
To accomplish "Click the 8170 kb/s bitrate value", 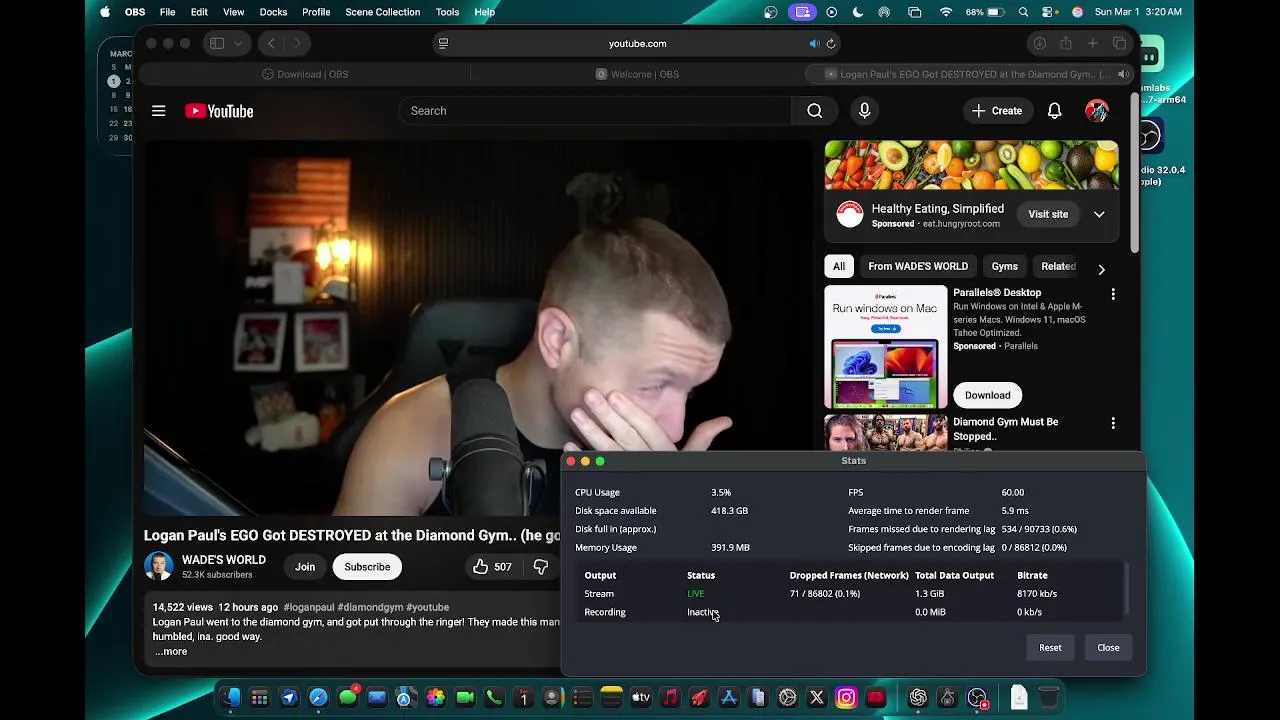I will coord(1037,594).
